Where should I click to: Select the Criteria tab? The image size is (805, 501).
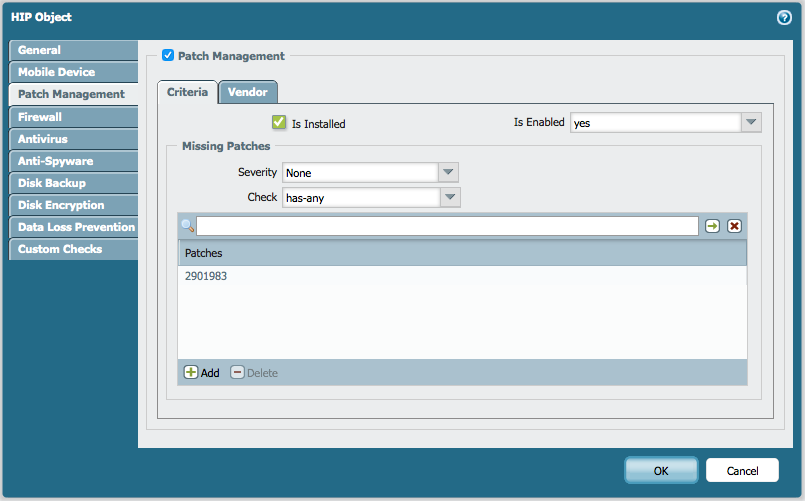[x=187, y=92]
